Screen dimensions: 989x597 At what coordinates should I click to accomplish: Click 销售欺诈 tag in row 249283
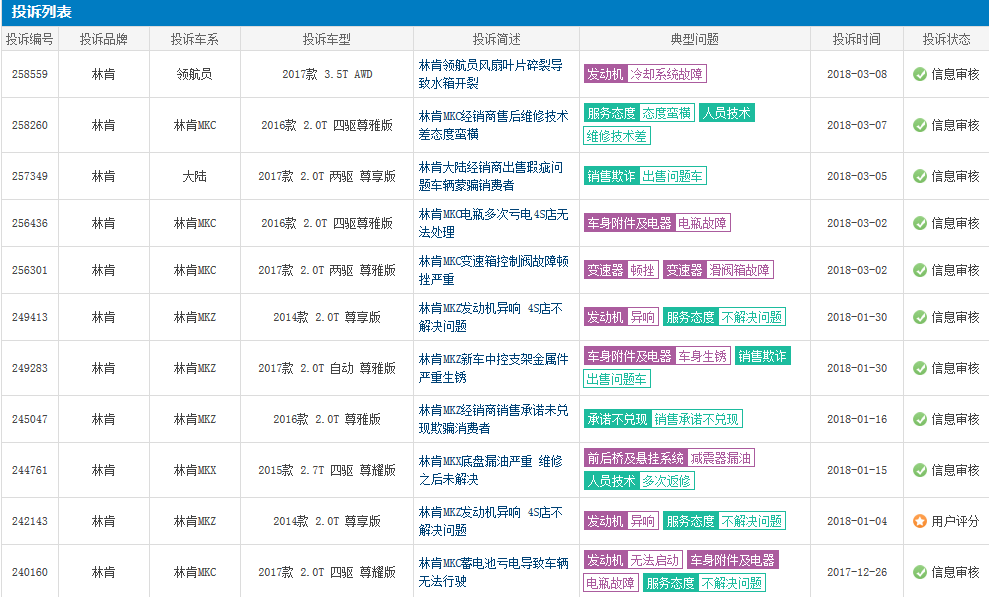pos(763,356)
